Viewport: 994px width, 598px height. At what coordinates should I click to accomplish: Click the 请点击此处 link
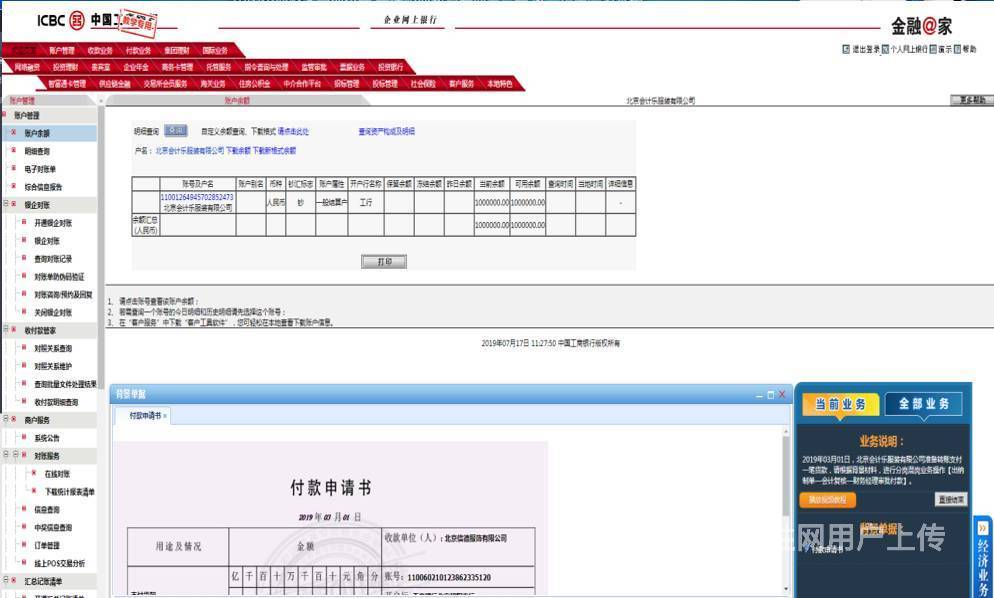(294, 131)
